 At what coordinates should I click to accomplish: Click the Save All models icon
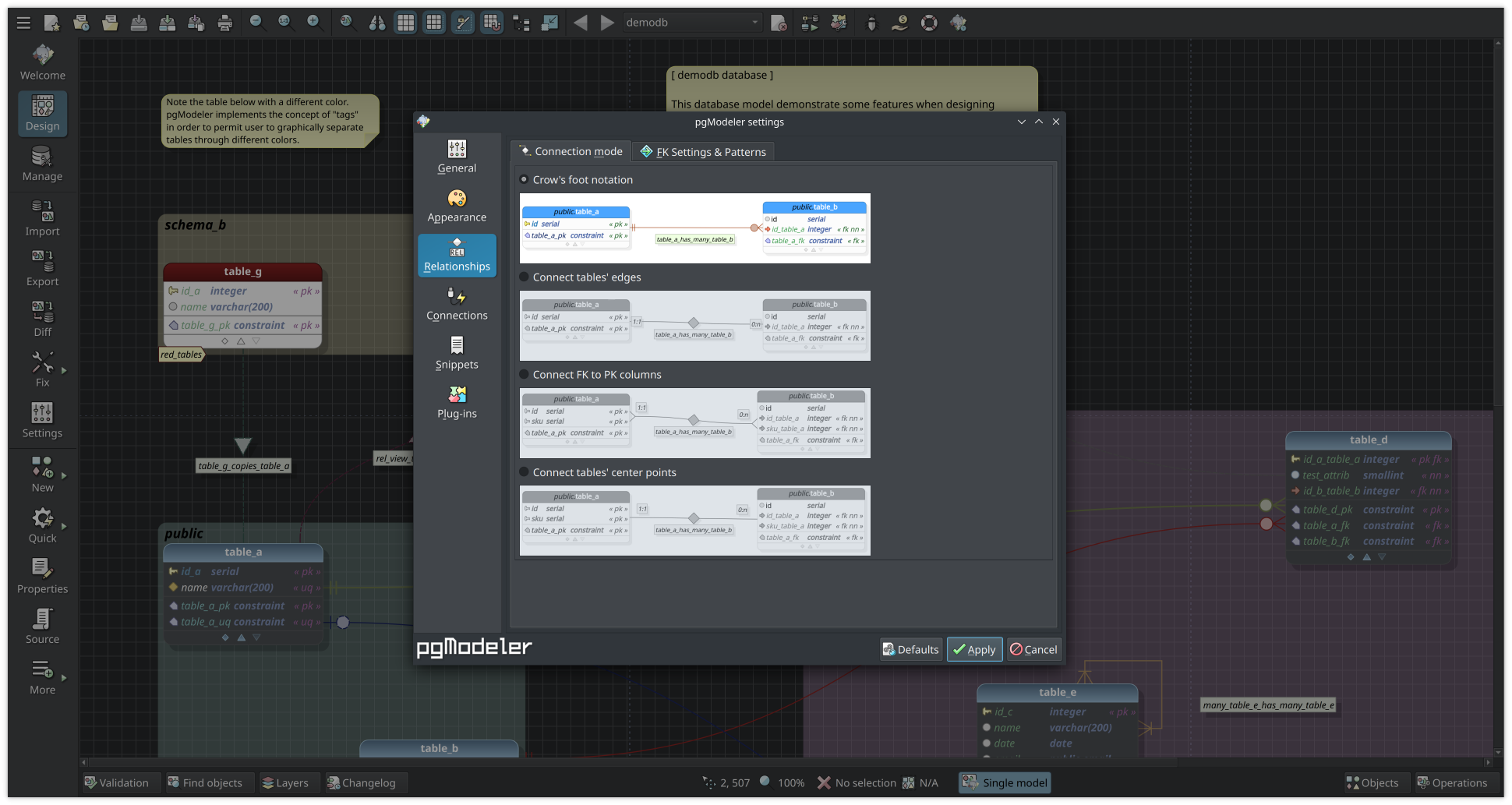click(196, 23)
